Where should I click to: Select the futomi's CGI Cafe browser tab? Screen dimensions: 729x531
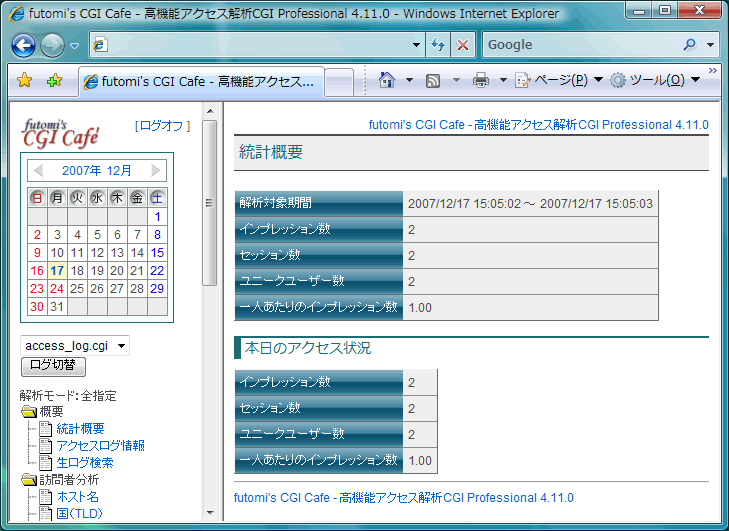[x=201, y=82]
